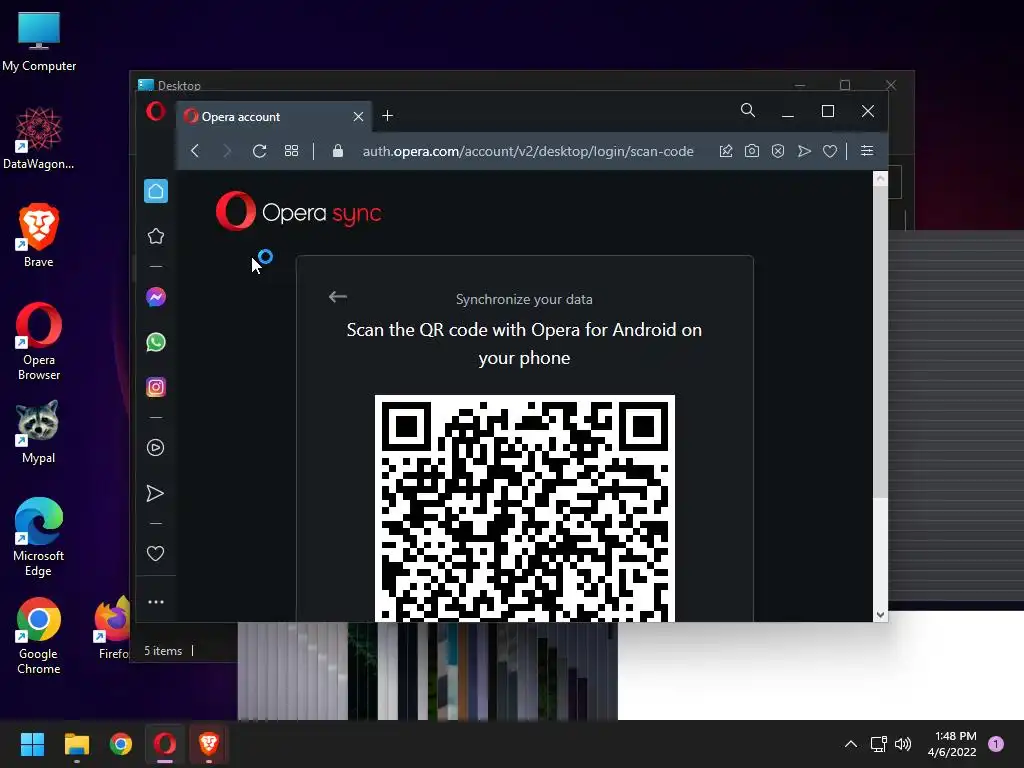The width and height of the screenshot is (1024, 768).
Task: Click the padlock site security icon
Action: tap(338, 151)
